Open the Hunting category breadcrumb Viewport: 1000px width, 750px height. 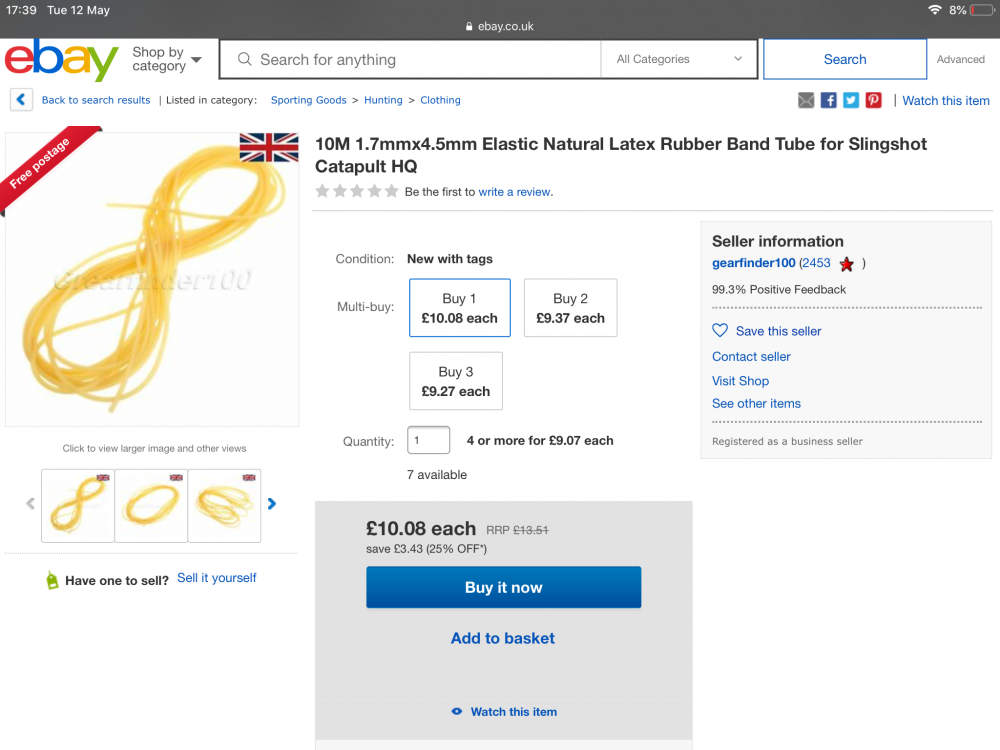click(x=383, y=100)
